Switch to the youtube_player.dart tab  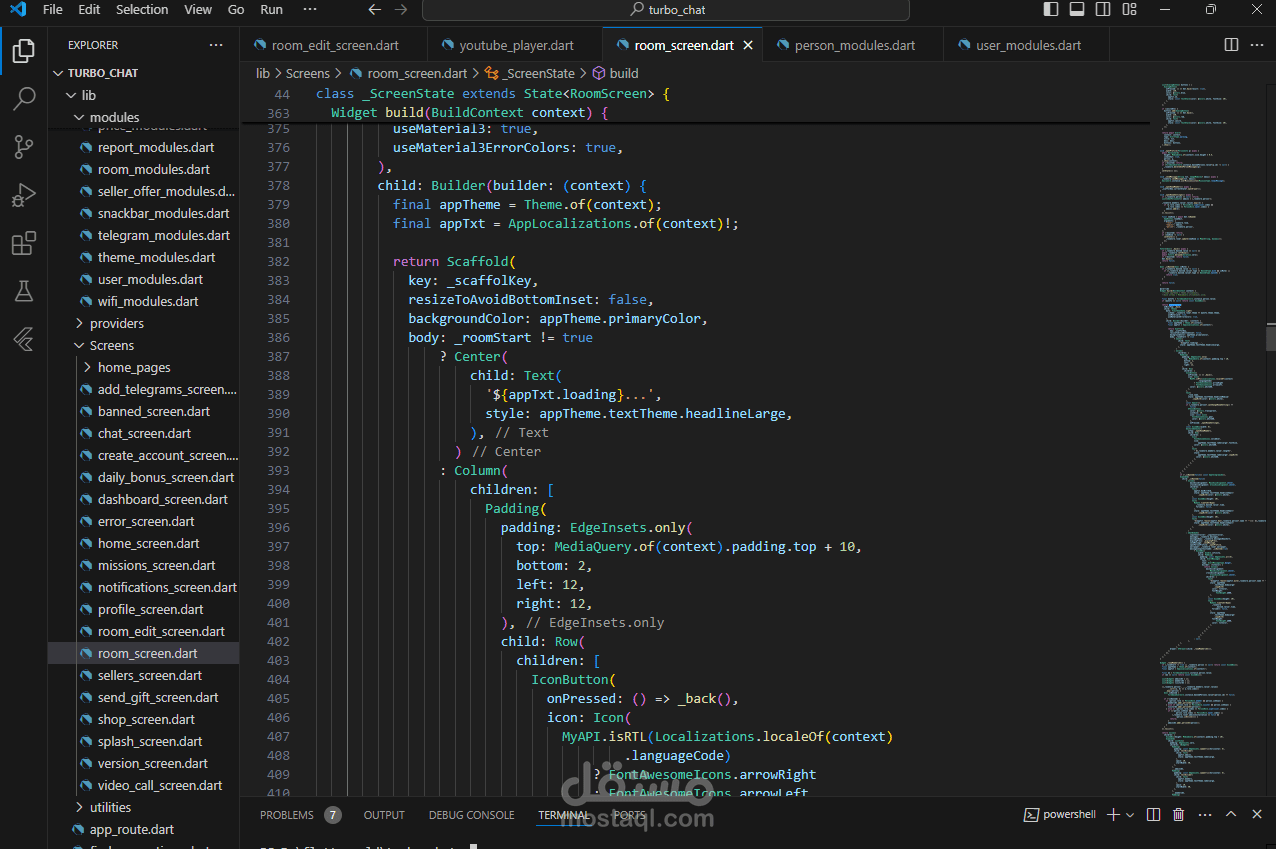[x=516, y=45]
